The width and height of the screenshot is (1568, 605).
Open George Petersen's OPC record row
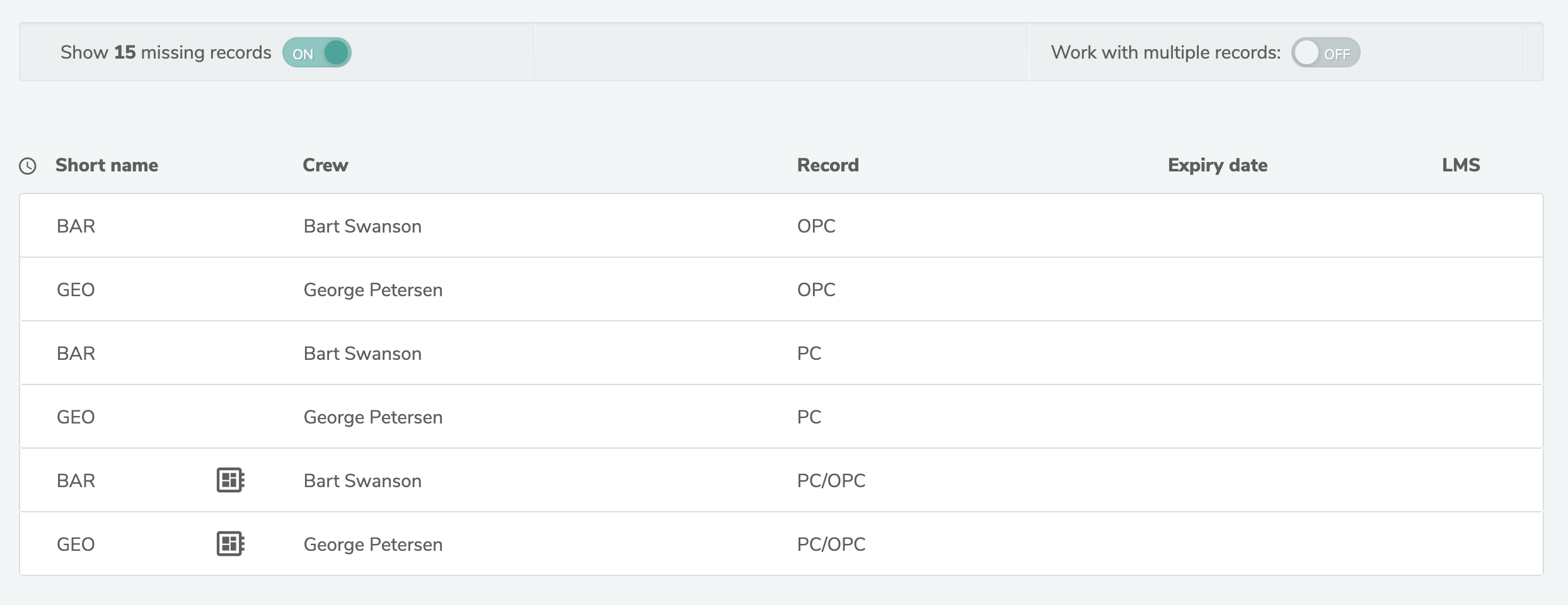(x=816, y=290)
